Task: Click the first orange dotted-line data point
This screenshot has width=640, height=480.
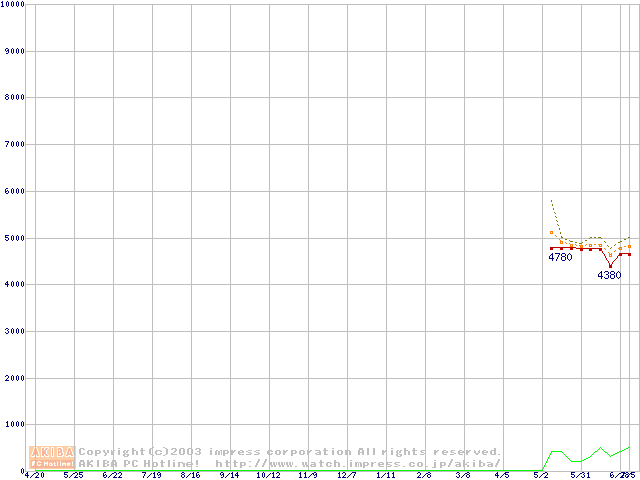Action: click(x=552, y=232)
